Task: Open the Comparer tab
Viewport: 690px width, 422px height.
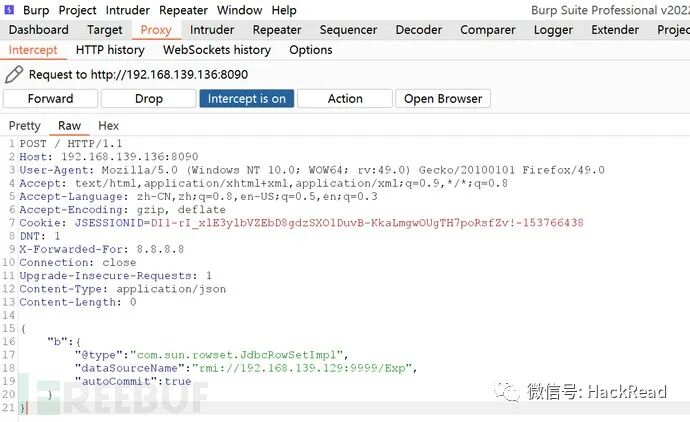Action: coord(488,30)
